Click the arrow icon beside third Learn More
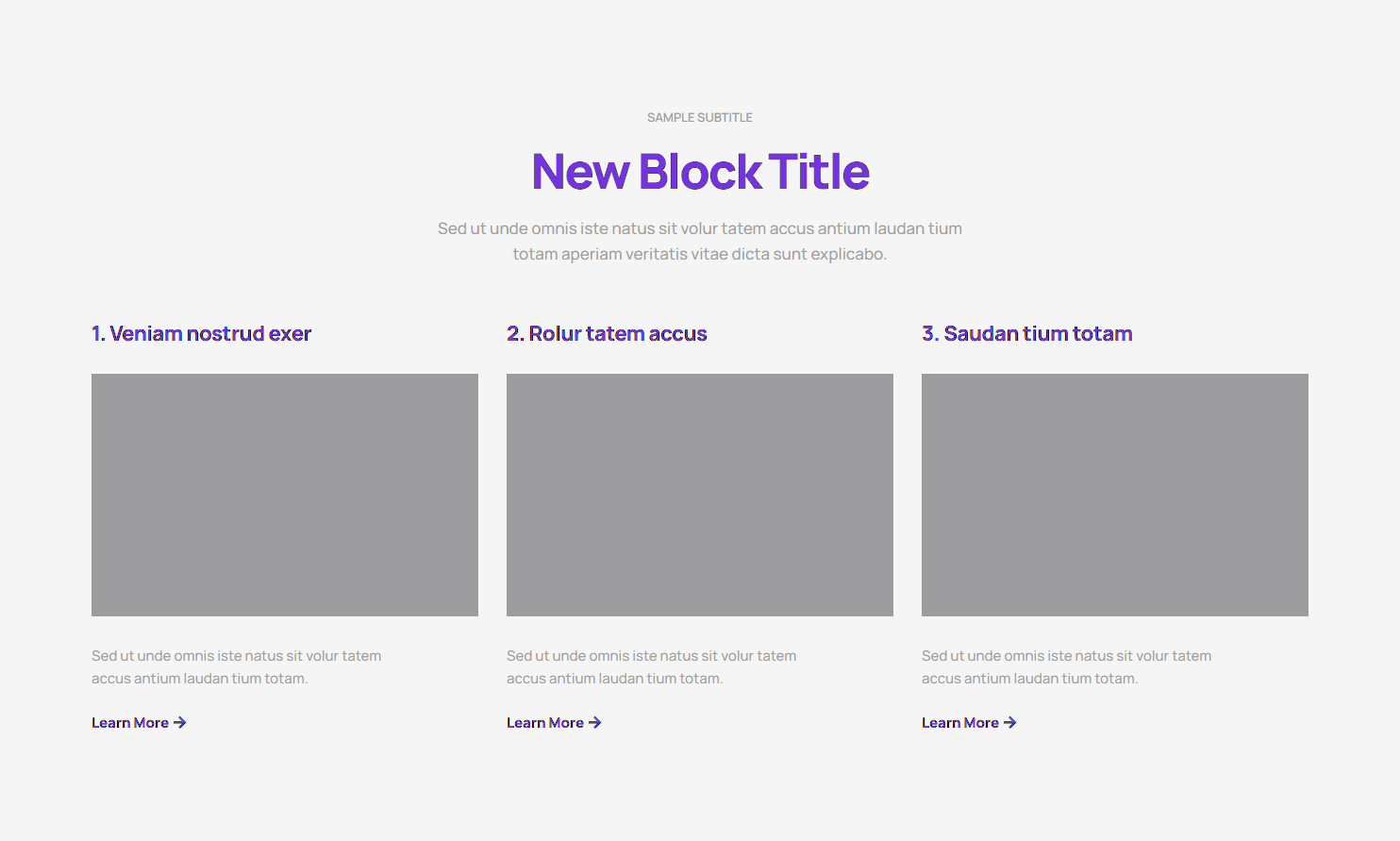This screenshot has height=841, width=1400. [x=1010, y=723]
